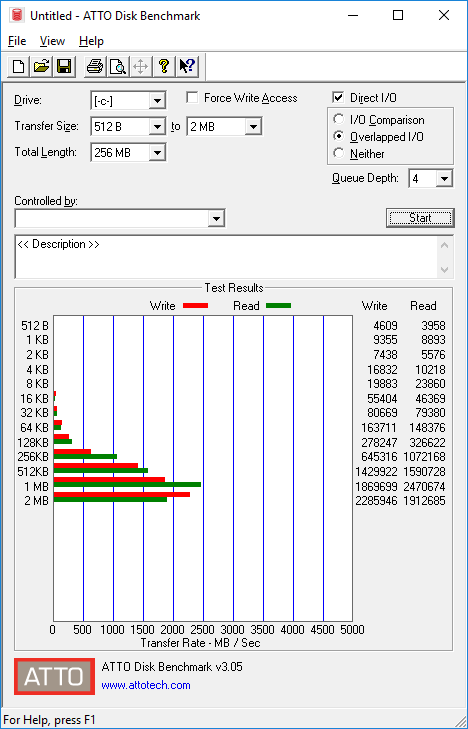Click ATTO Disk Benchmark v3.05 text
Screen dimensions: 468x729
[x=172, y=667]
